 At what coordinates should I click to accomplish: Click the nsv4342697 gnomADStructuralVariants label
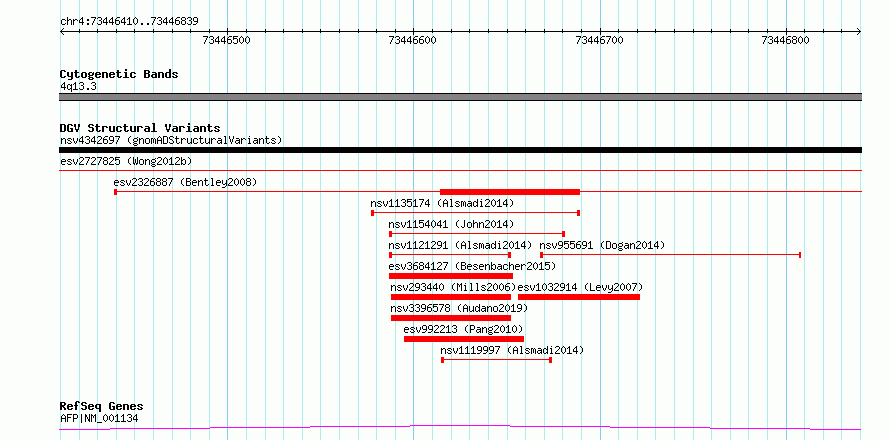[171, 140]
